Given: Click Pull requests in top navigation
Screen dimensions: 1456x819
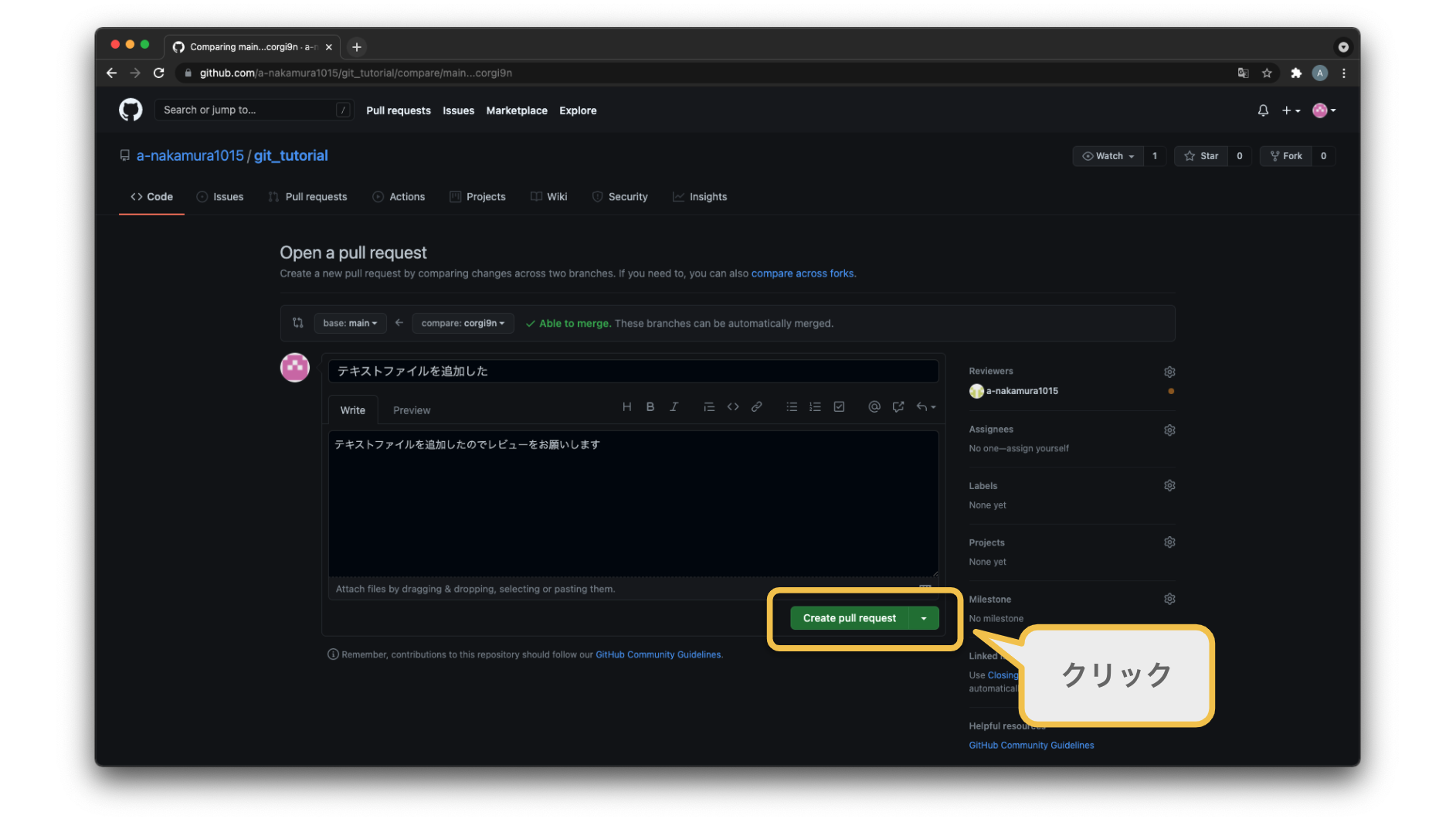Looking at the screenshot, I should pyautogui.click(x=399, y=110).
